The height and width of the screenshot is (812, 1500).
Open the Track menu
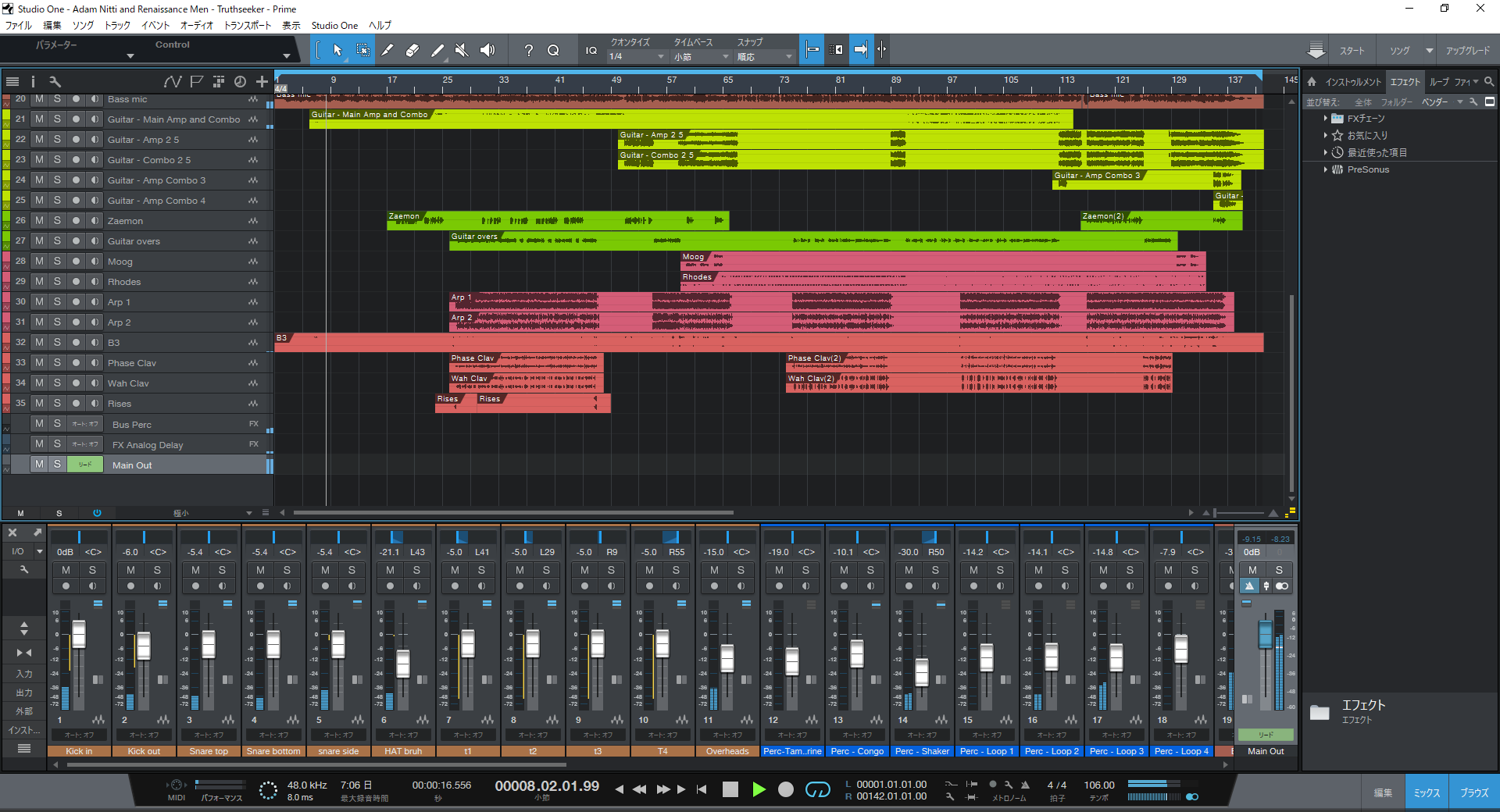117,26
